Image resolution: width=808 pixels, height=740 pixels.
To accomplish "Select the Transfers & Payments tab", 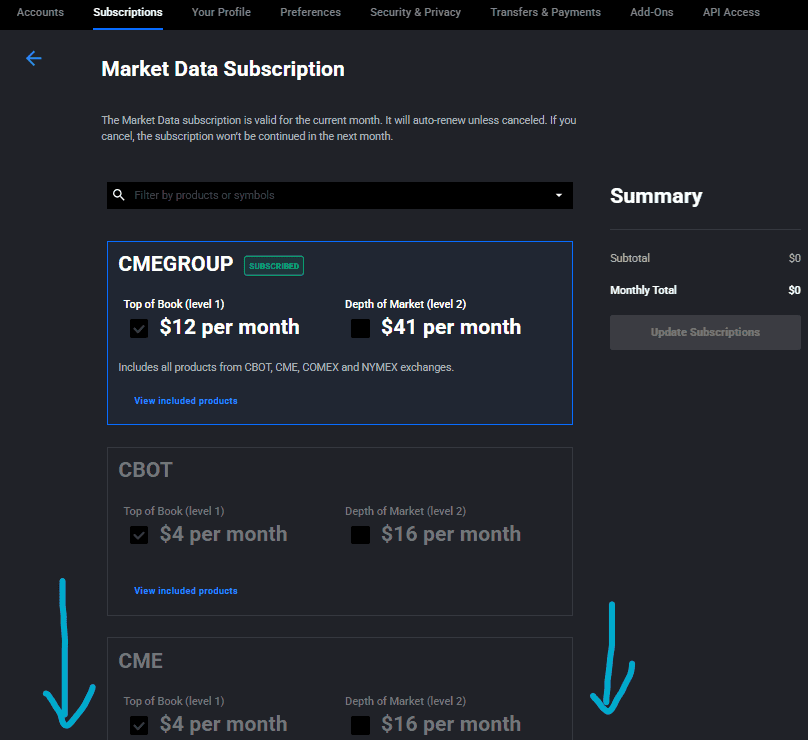I will tap(545, 12).
